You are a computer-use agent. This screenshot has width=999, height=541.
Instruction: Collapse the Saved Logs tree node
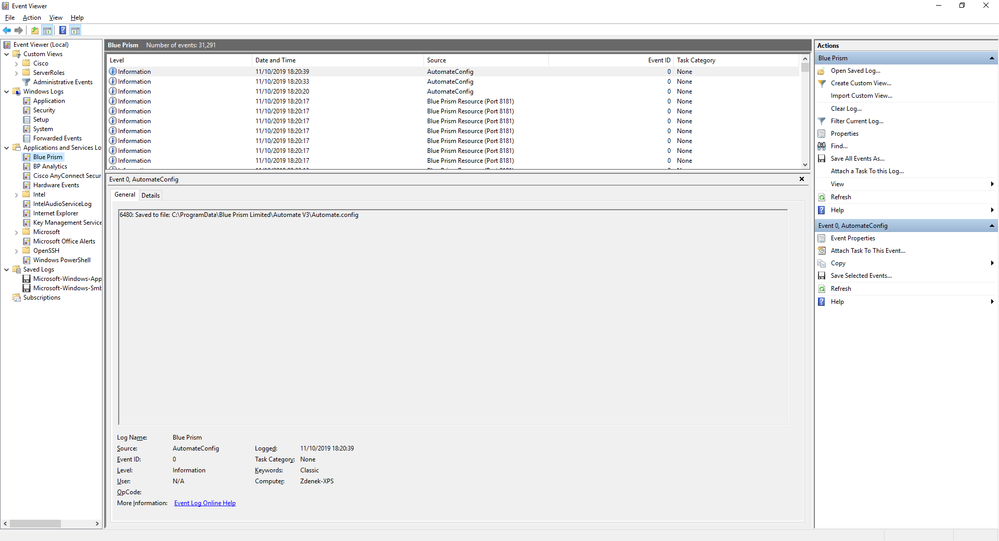[x=7, y=270]
